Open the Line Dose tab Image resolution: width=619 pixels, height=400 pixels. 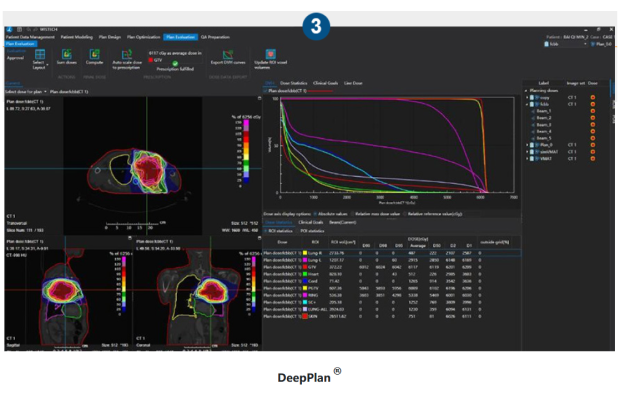click(355, 84)
